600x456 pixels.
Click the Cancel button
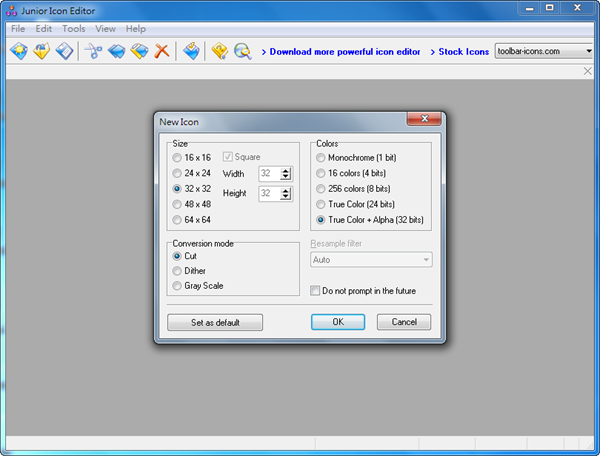click(404, 322)
